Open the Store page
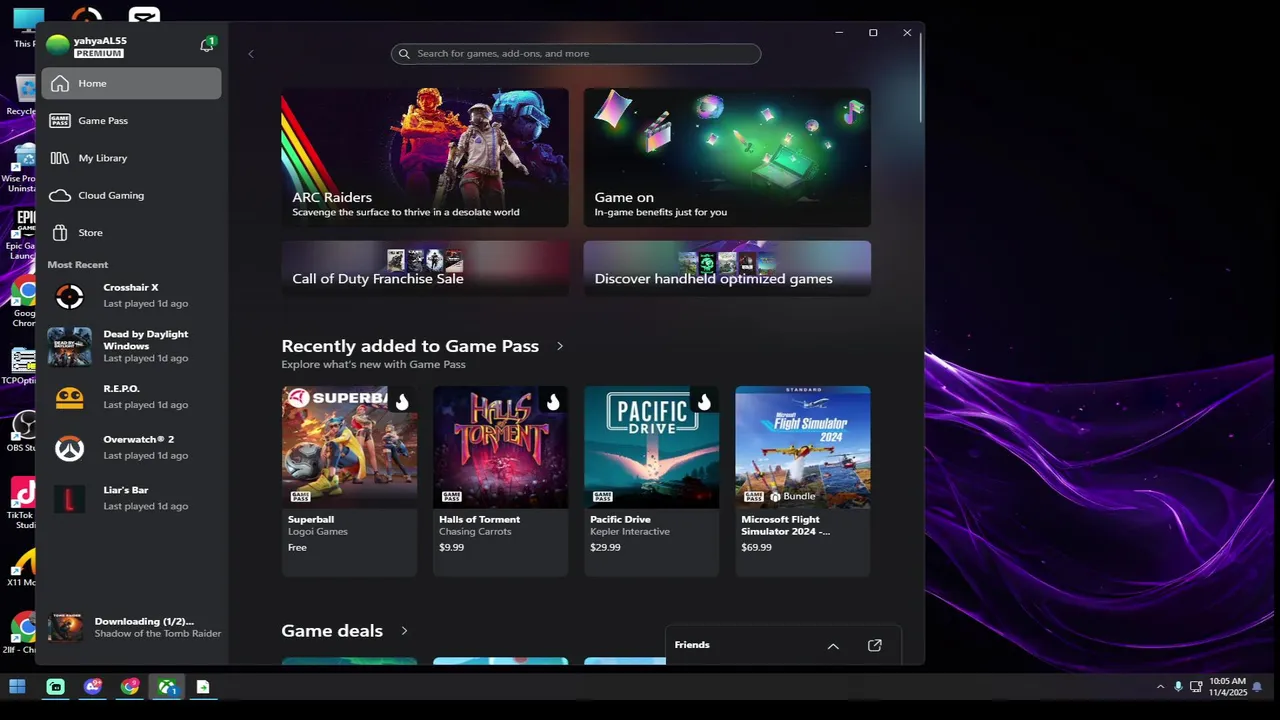This screenshot has width=1280, height=720. point(132,233)
